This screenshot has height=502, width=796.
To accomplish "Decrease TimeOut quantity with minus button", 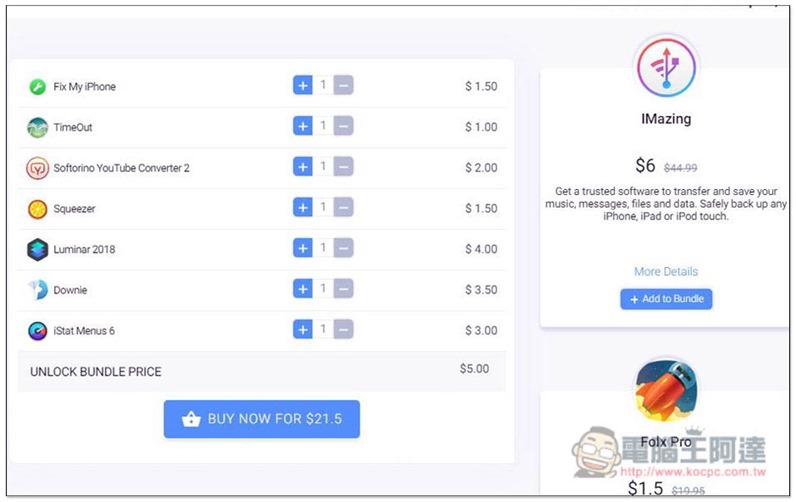I will (343, 126).
